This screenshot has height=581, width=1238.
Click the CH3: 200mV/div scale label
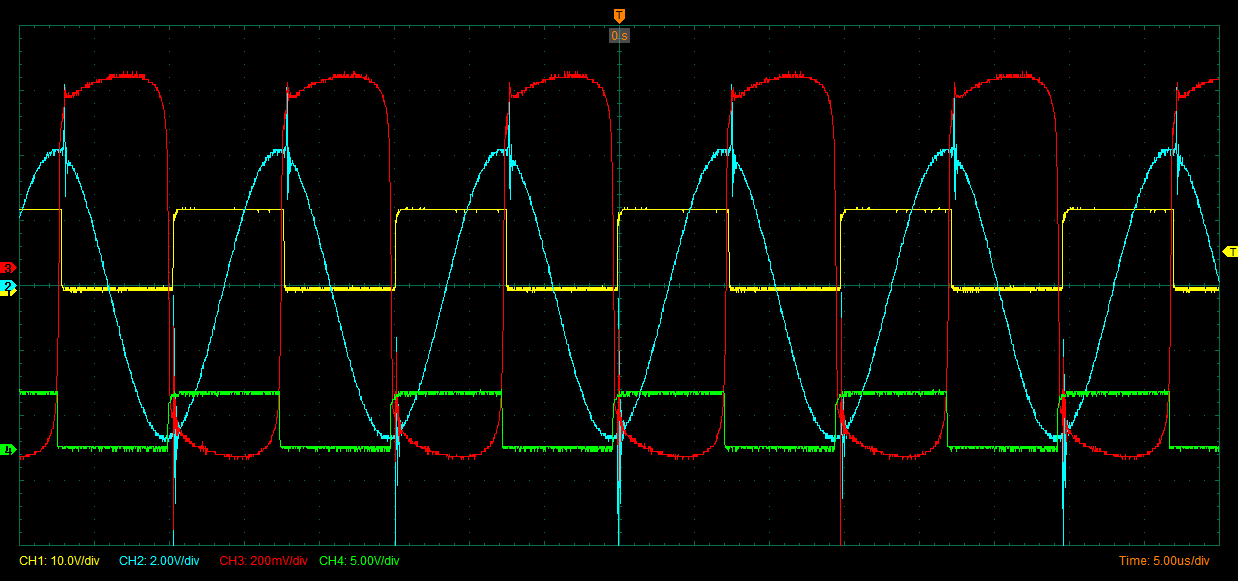tap(264, 561)
